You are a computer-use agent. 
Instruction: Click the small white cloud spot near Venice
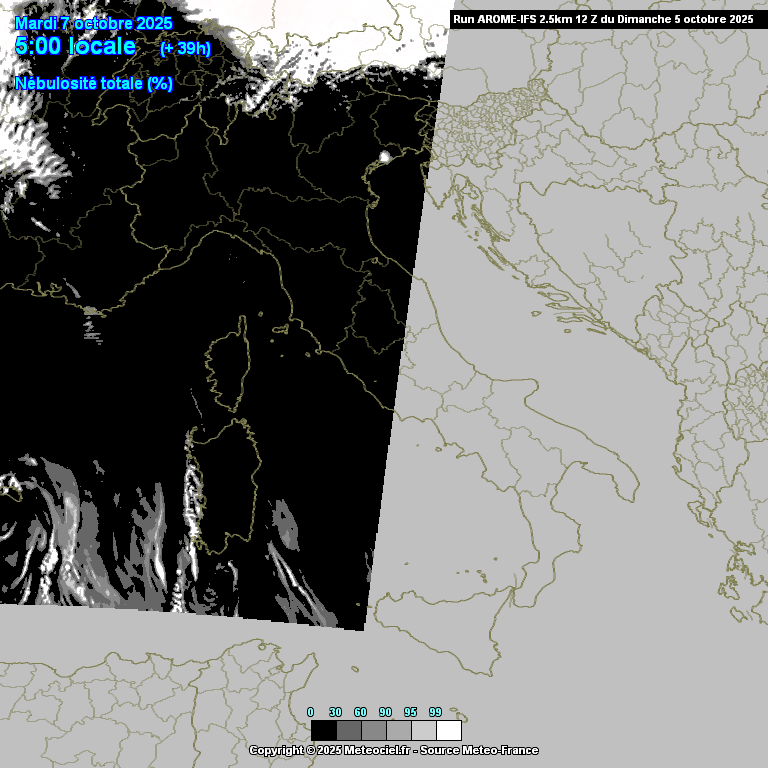[x=384, y=157]
